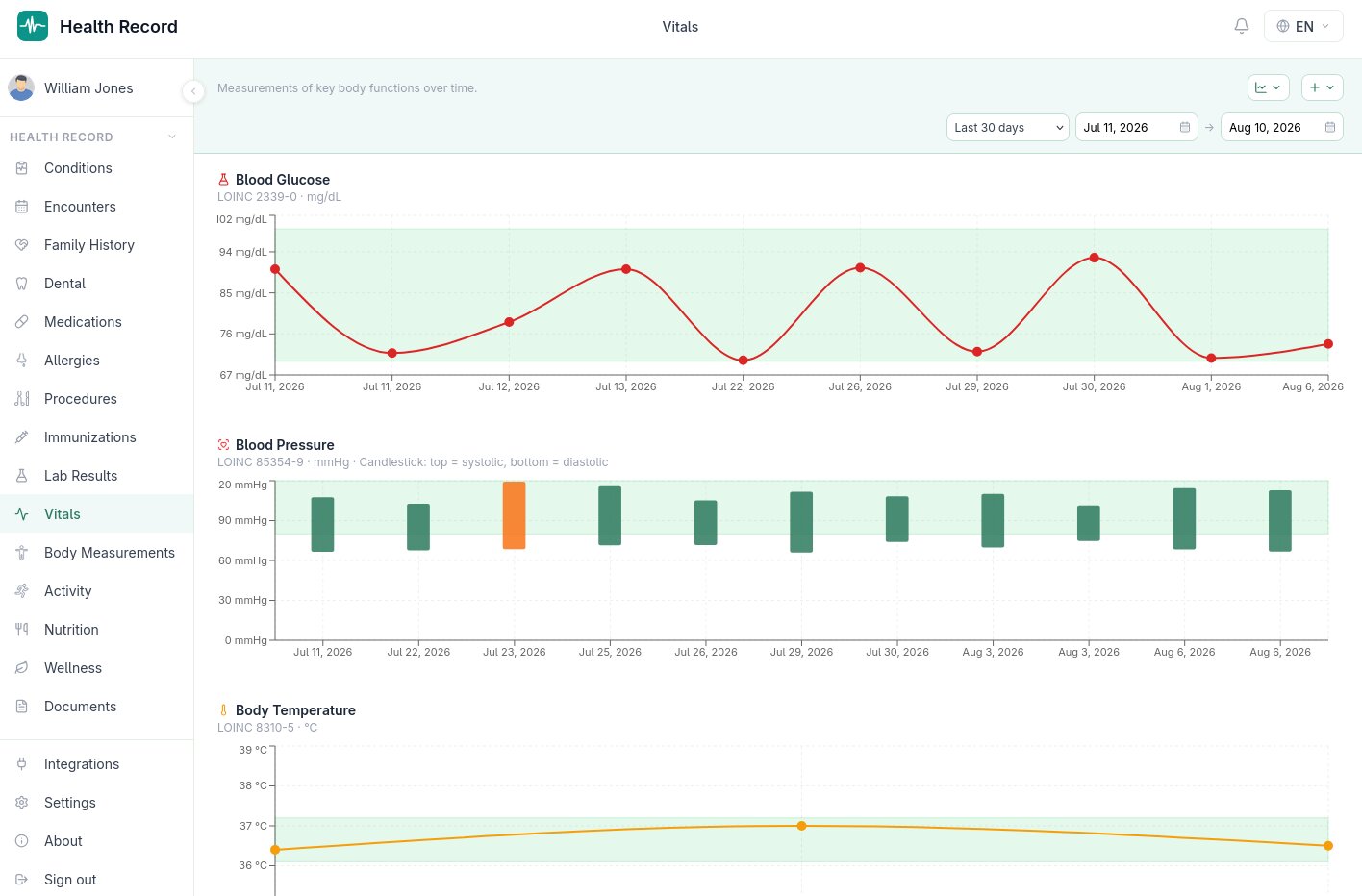Open the About page link

click(x=96, y=841)
